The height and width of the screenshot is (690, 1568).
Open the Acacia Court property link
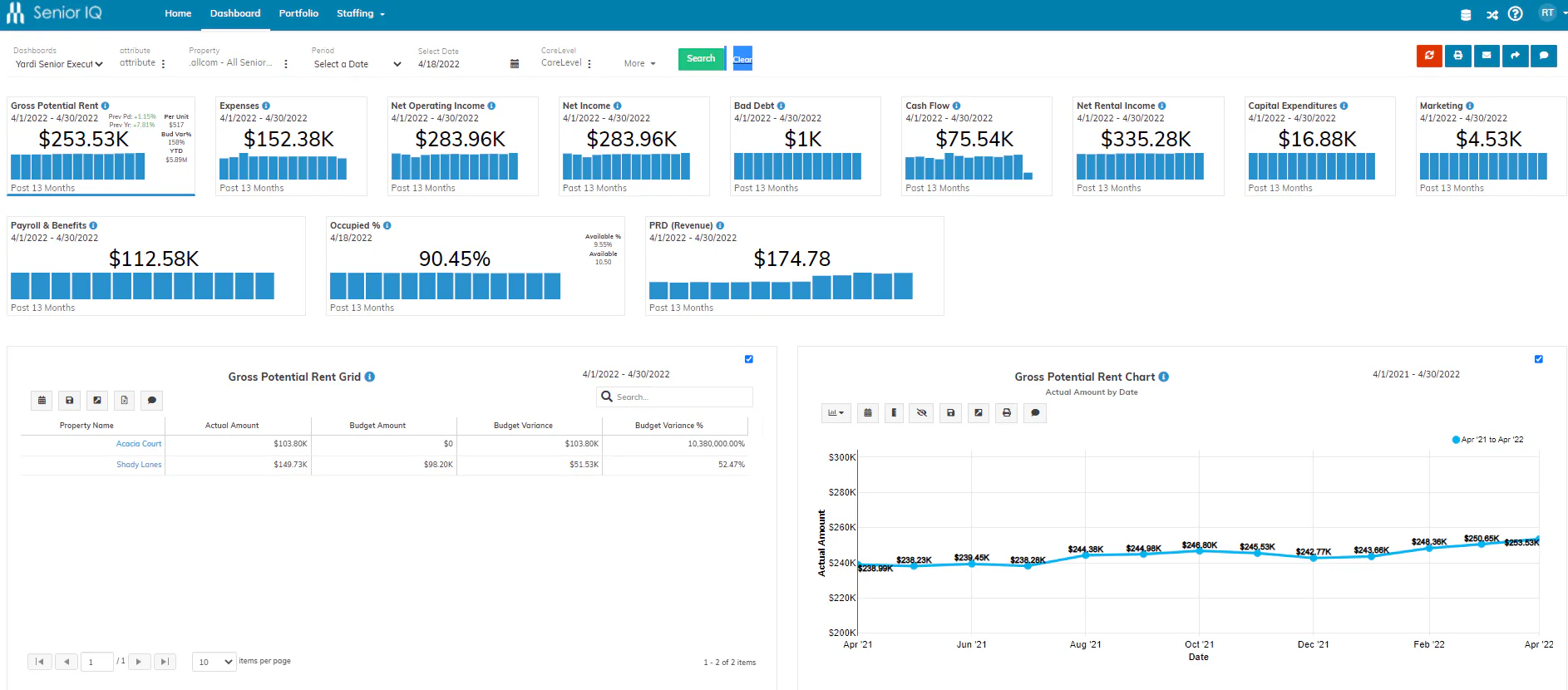[x=139, y=444]
